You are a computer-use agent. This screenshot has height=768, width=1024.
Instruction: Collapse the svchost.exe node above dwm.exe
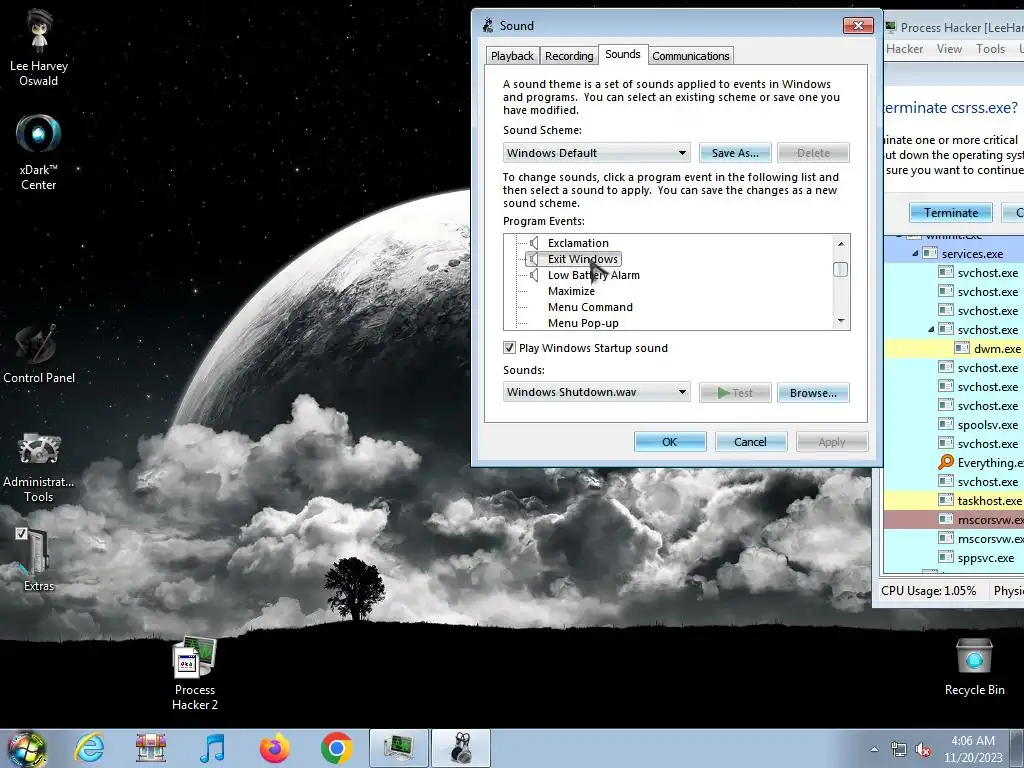[x=931, y=330]
